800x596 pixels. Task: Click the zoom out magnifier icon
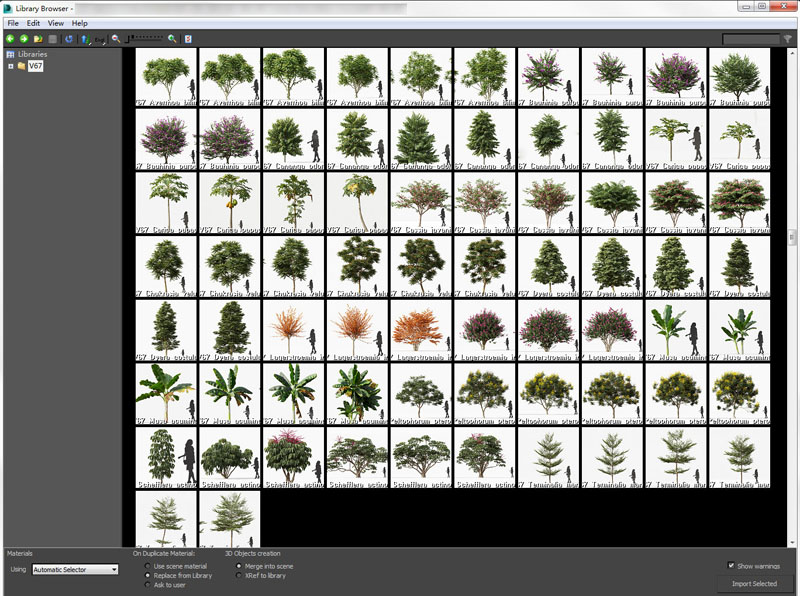pyautogui.click(x=116, y=39)
